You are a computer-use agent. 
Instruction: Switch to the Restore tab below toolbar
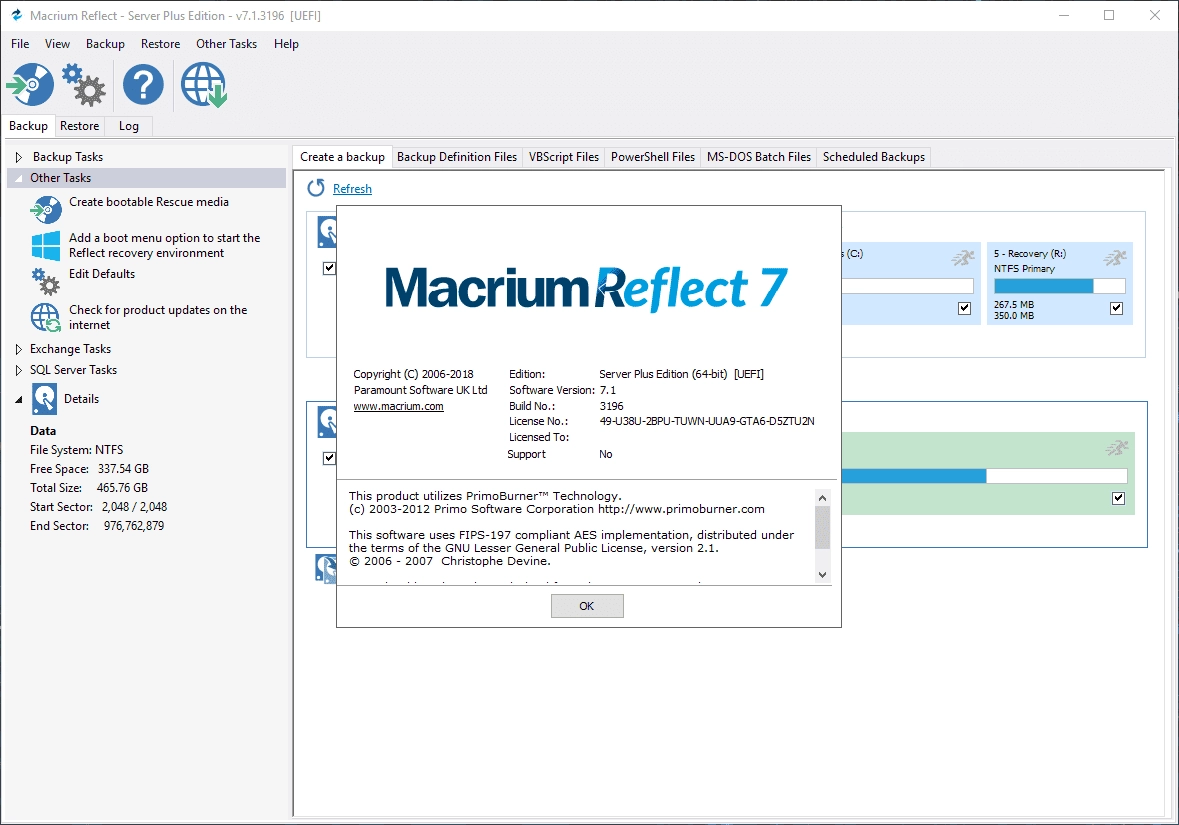click(80, 126)
